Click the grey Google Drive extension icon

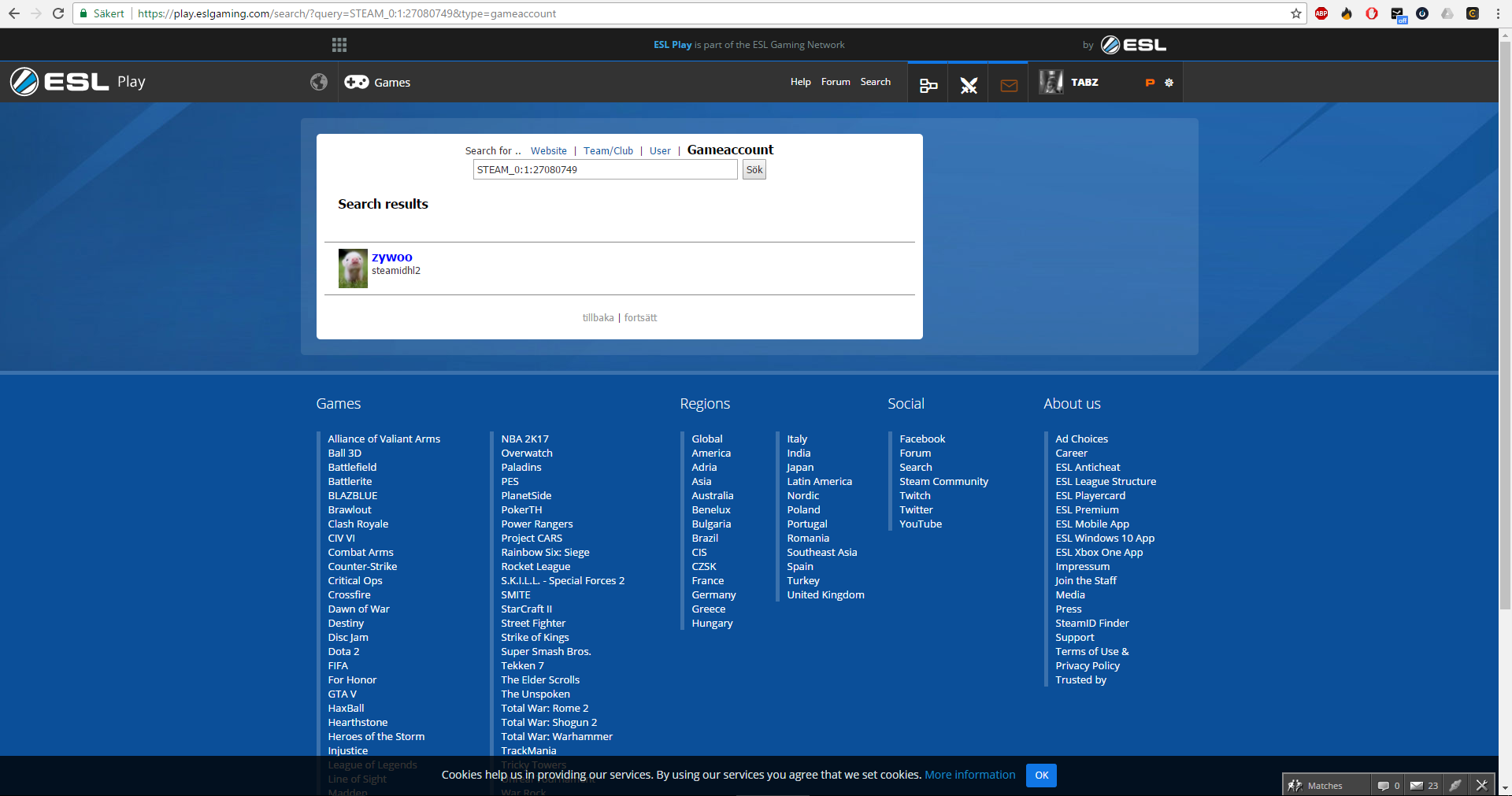pyautogui.click(x=1447, y=13)
